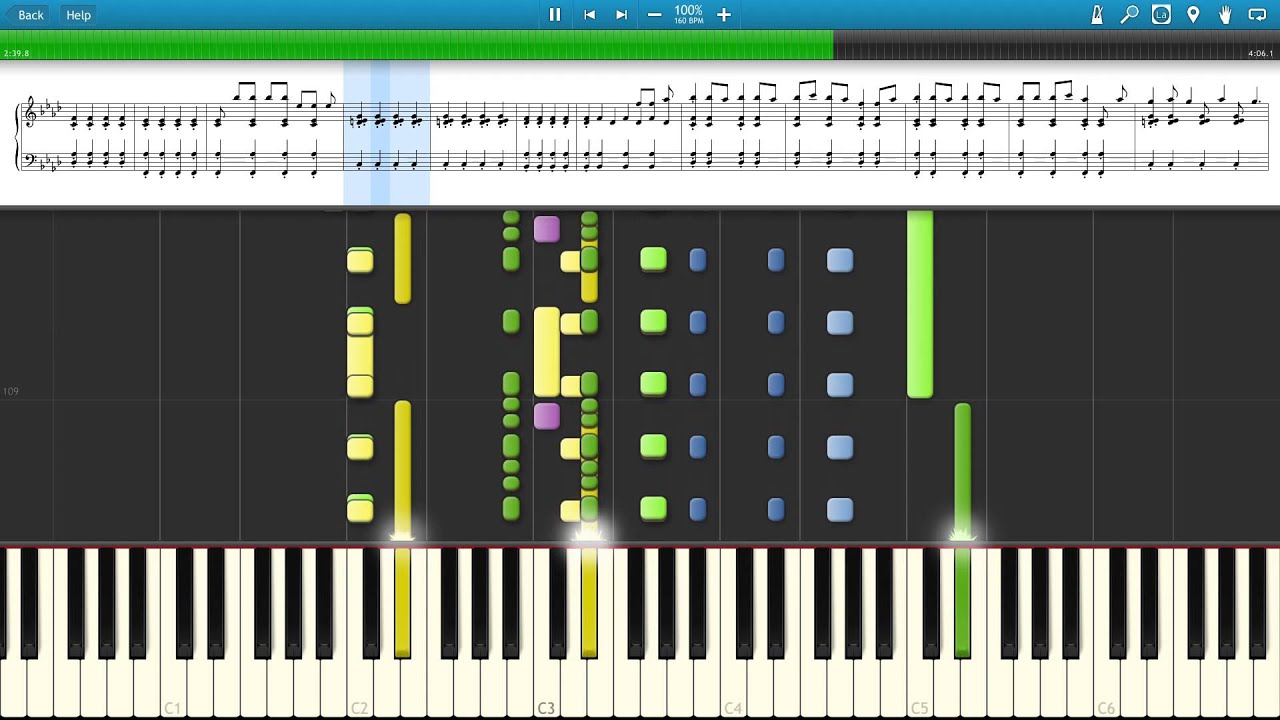The image size is (1280, 720).
Task: Open the Help menu
Action: tap(78, 15)
